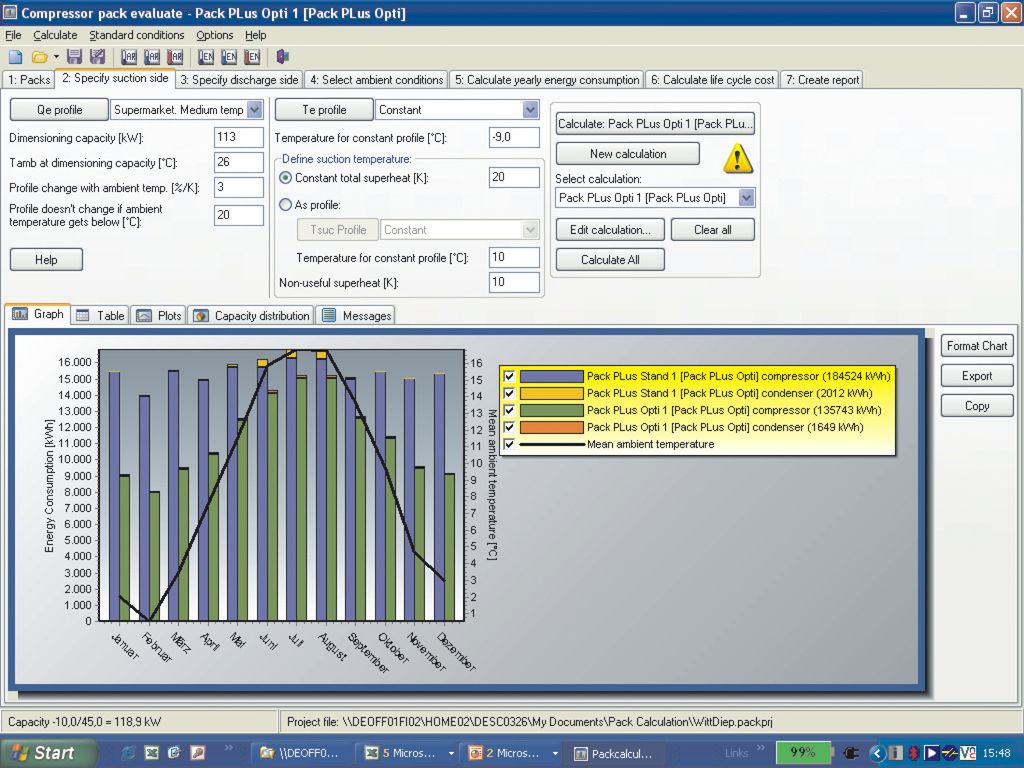This screenshot has height=768, width=1024.
Task: Open the Te profile Constant dropdown
Action: [530, 110]
